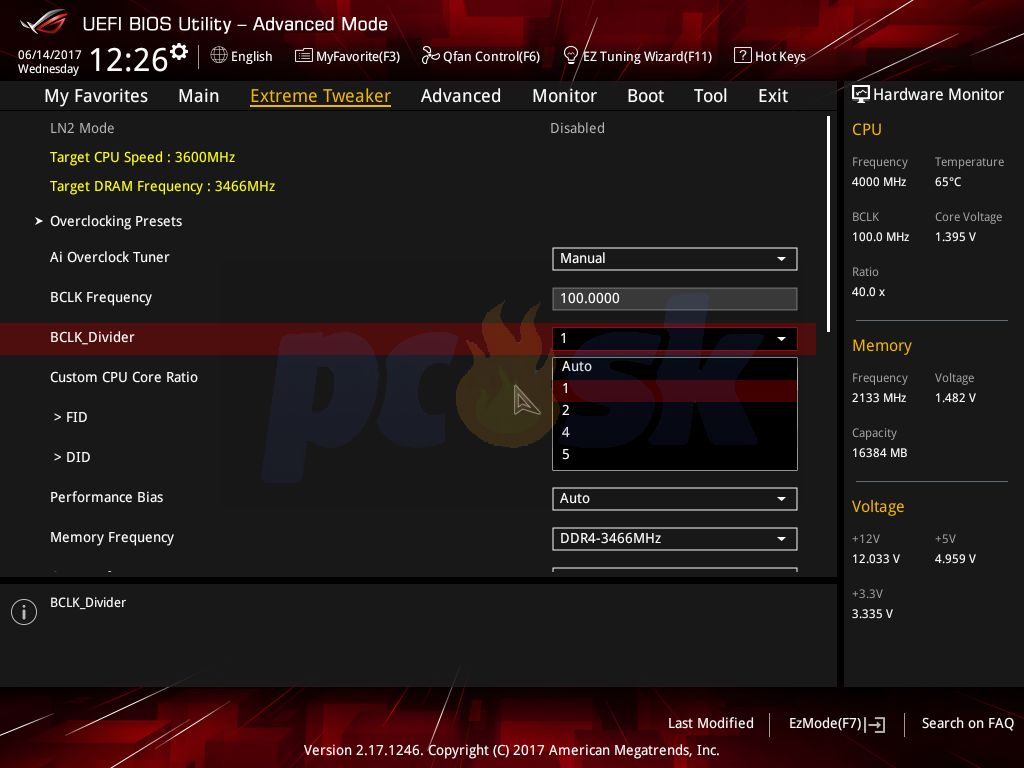Expand Overclocking Presets submenu

tap(116, 221)
